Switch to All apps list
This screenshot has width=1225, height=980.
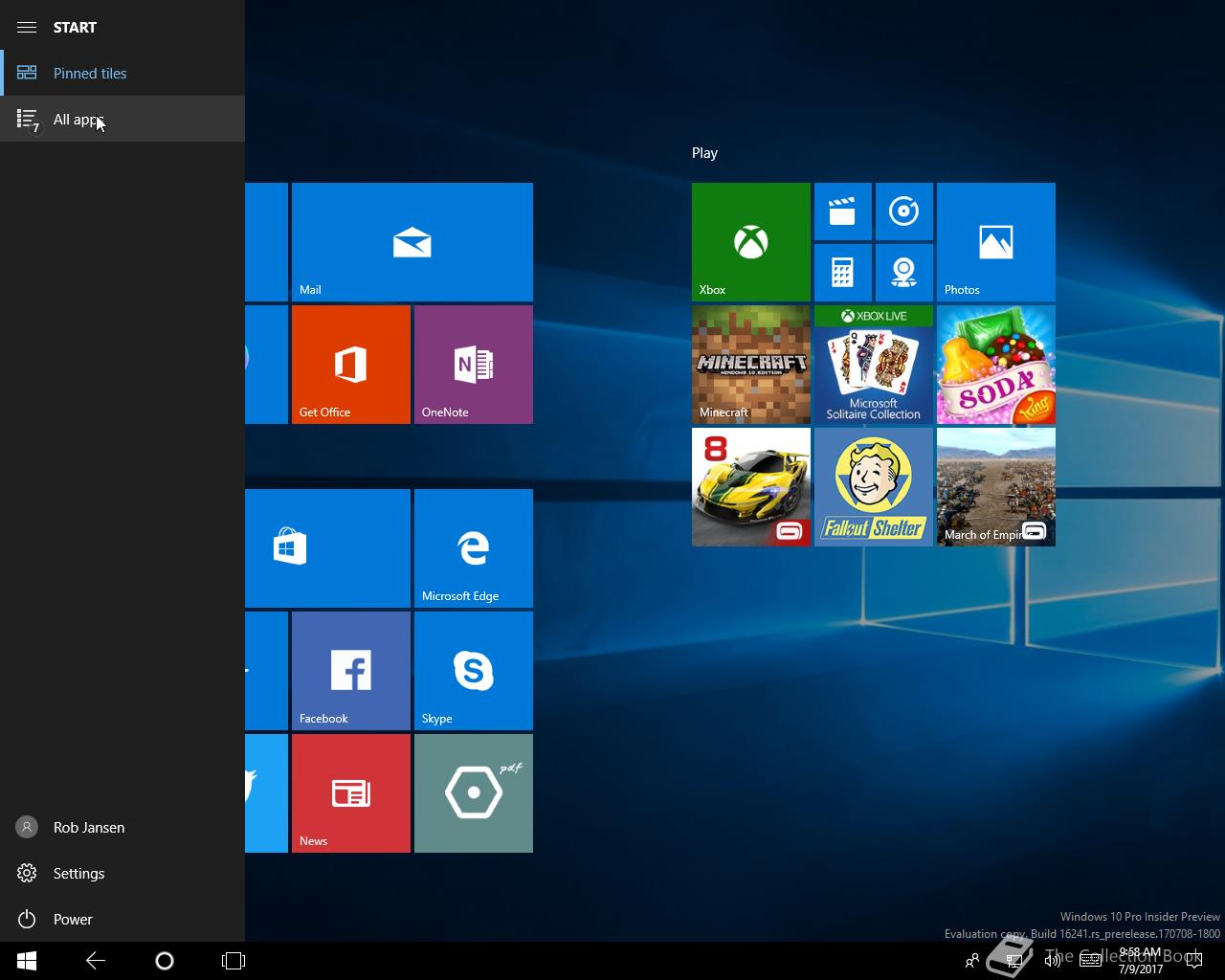tap(122, 119)
